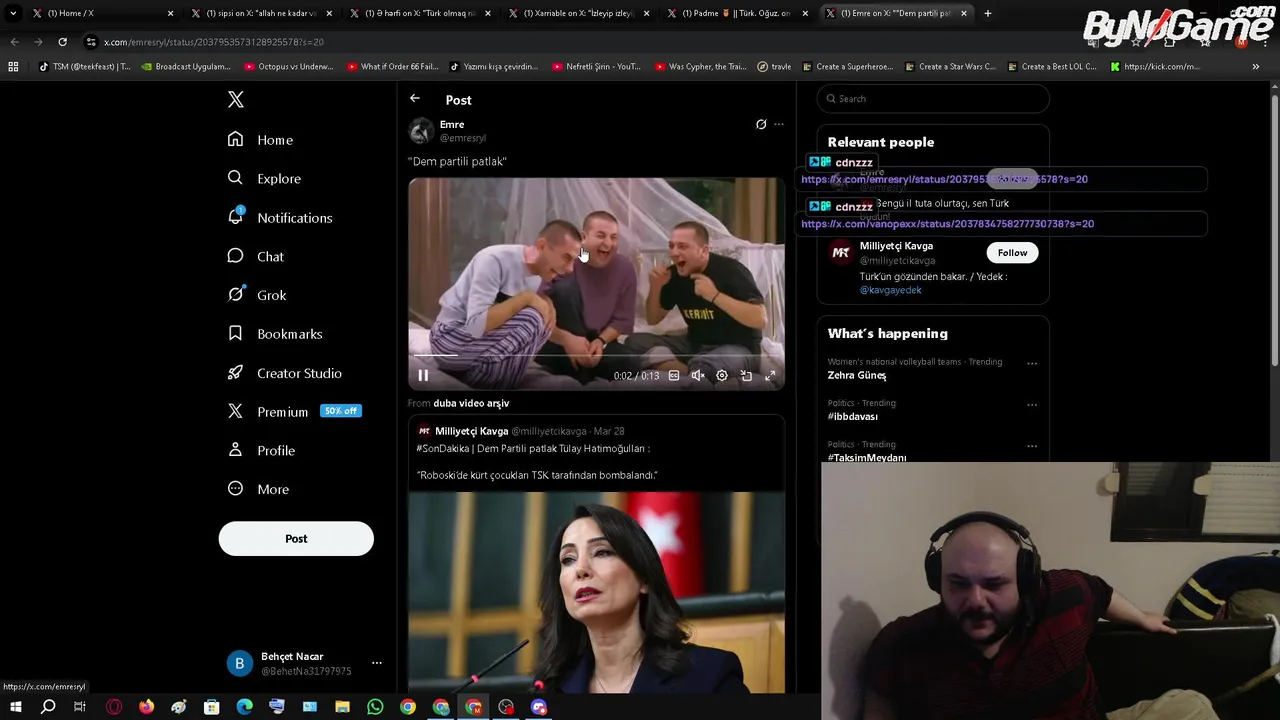
Task: Open Windows Start menu
Action: tap(15, 707)
